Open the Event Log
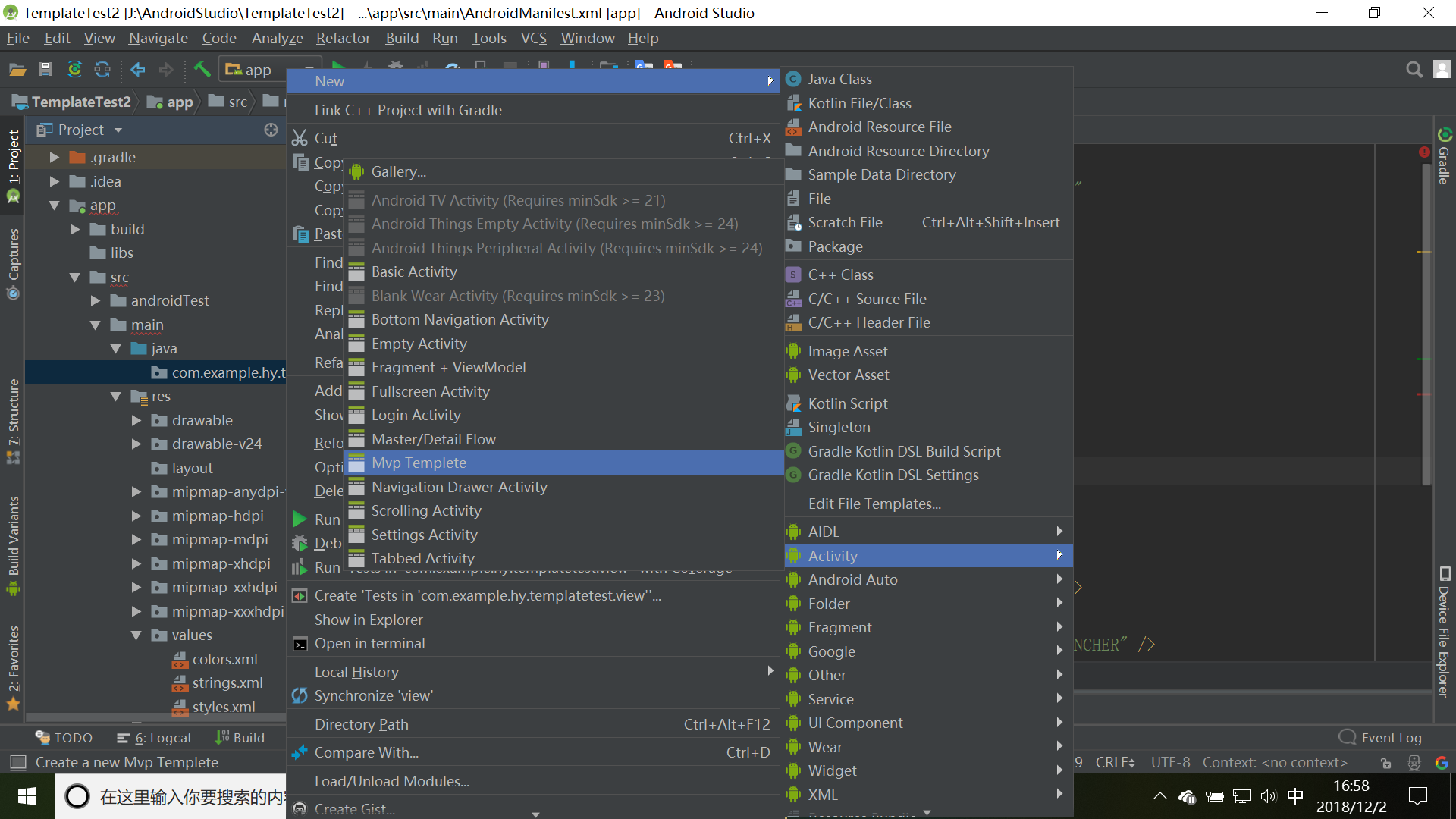Image resolution: width=1456 pixels, height=819 pixels. coord(1381,738)
